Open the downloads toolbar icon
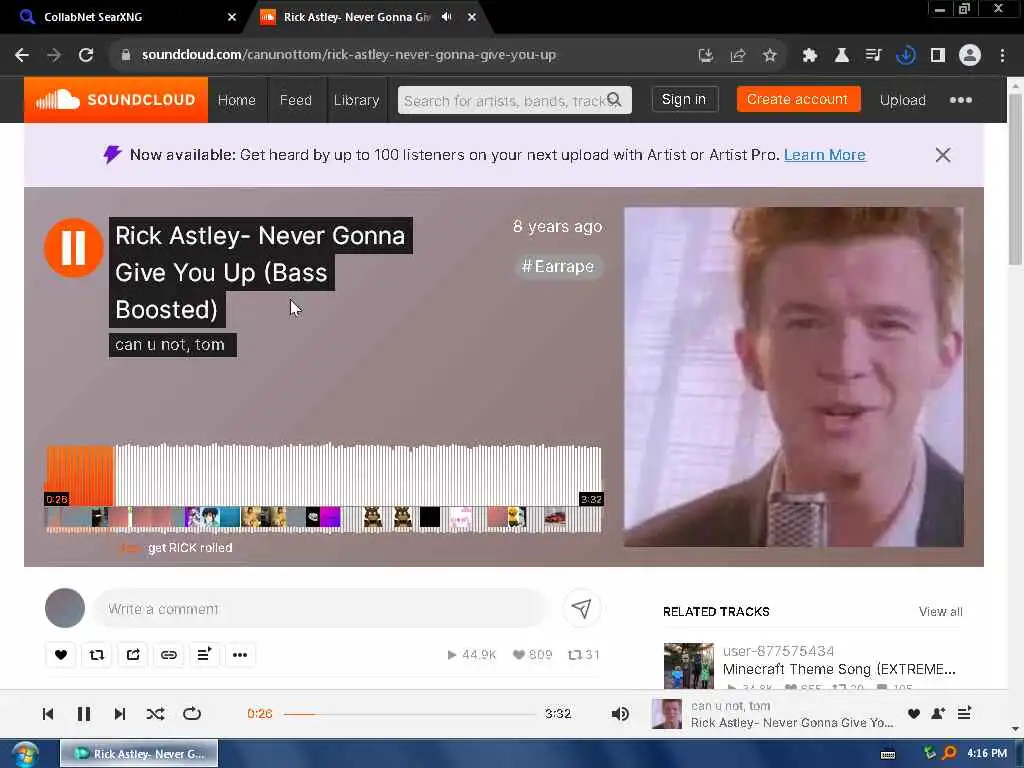1024x768 pixels. tap(906, 56)
